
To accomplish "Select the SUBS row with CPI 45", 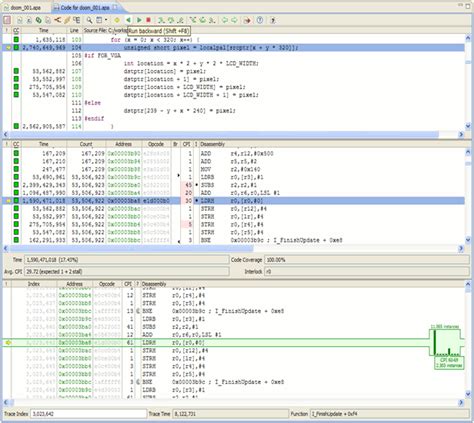I will tap(233, 185).
